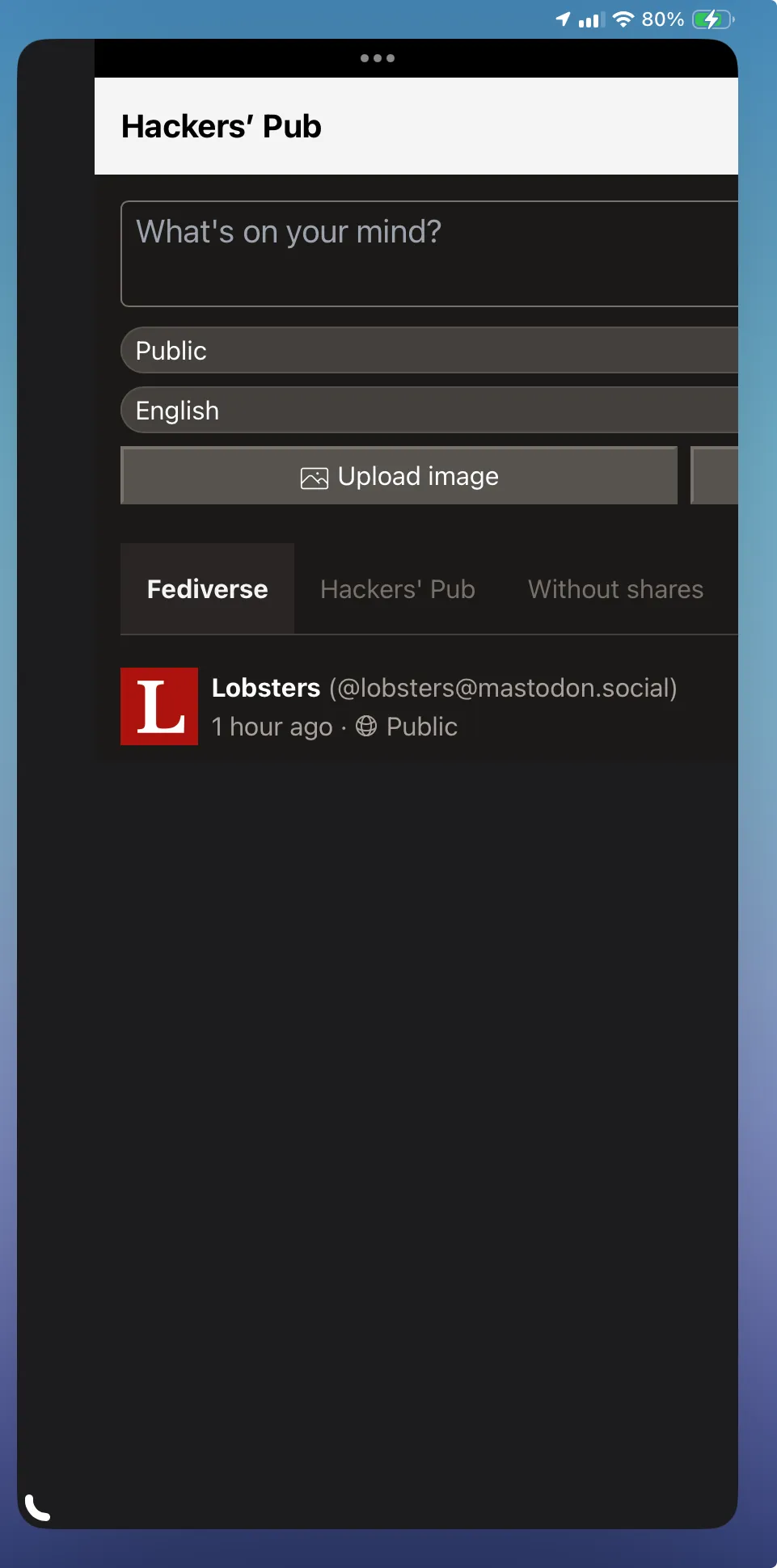Open the 1 hour ago timestamp link
Viewport: 777px width, 1568px height.
(272, 727)
